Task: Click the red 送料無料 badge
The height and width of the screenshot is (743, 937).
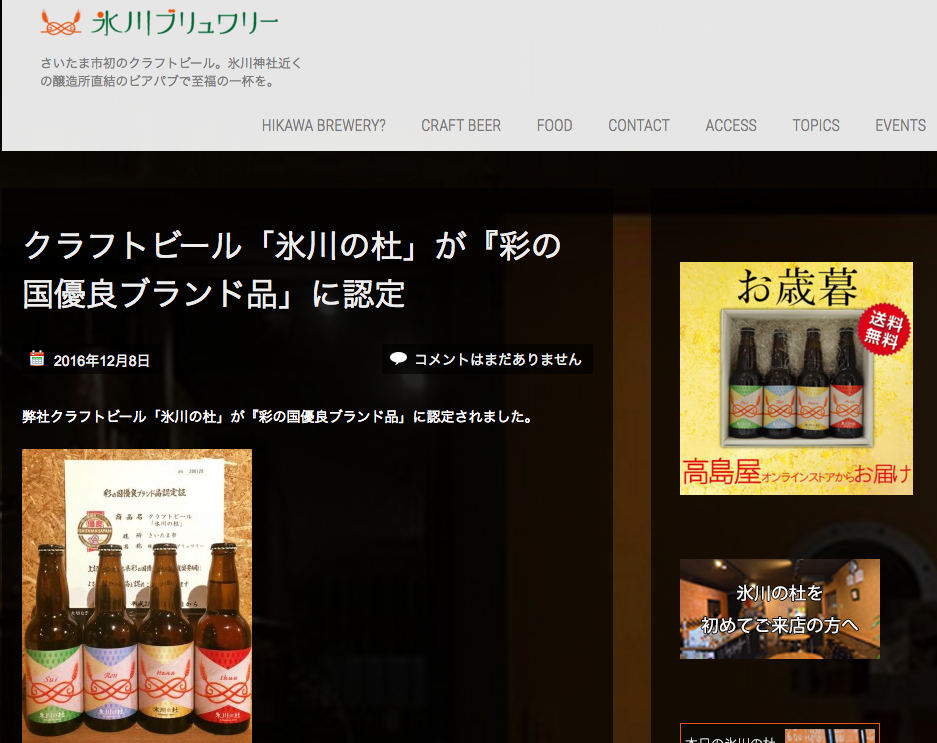Action: pos(883,327)
